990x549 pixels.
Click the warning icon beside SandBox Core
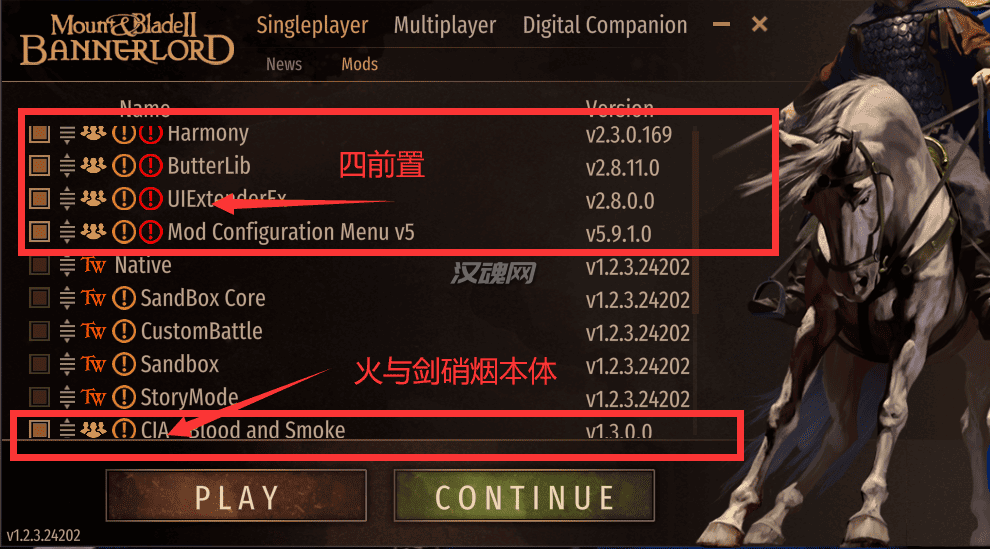[124, 298]
